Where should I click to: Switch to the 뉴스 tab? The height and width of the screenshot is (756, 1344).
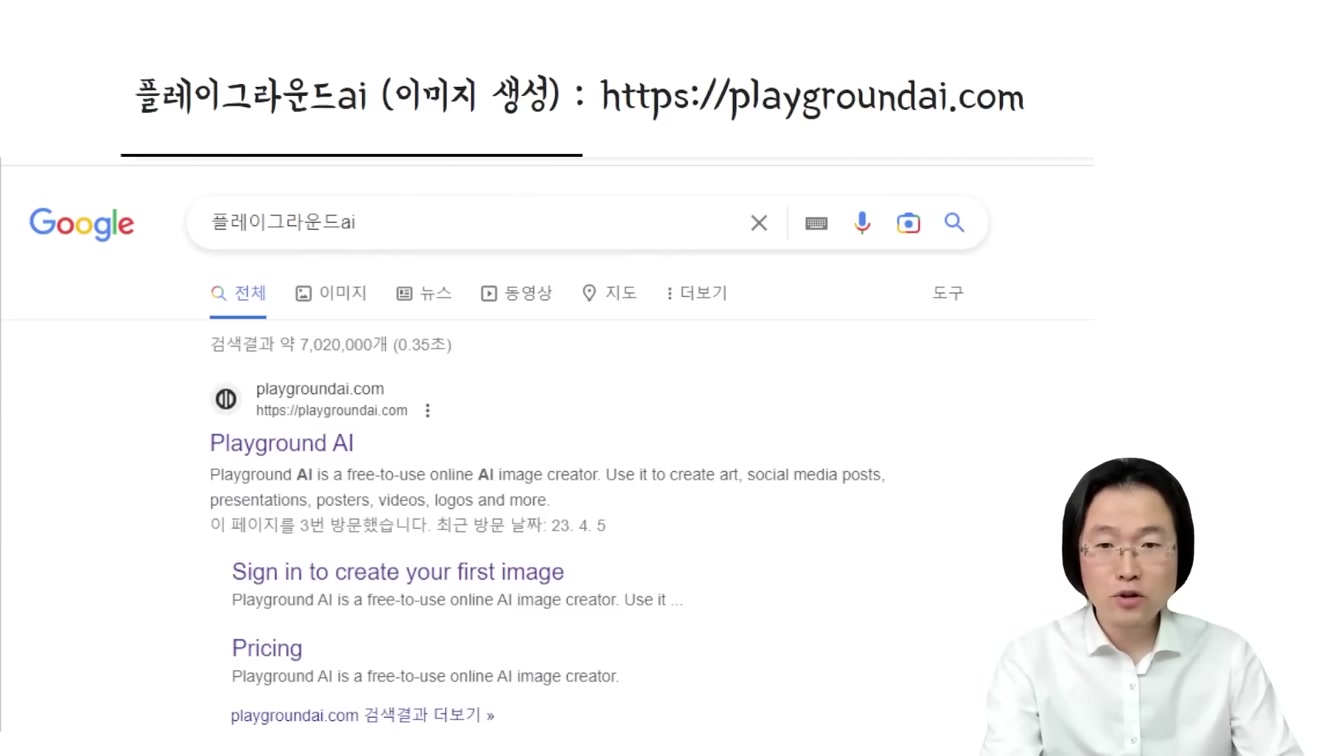[x=424, y=293]
